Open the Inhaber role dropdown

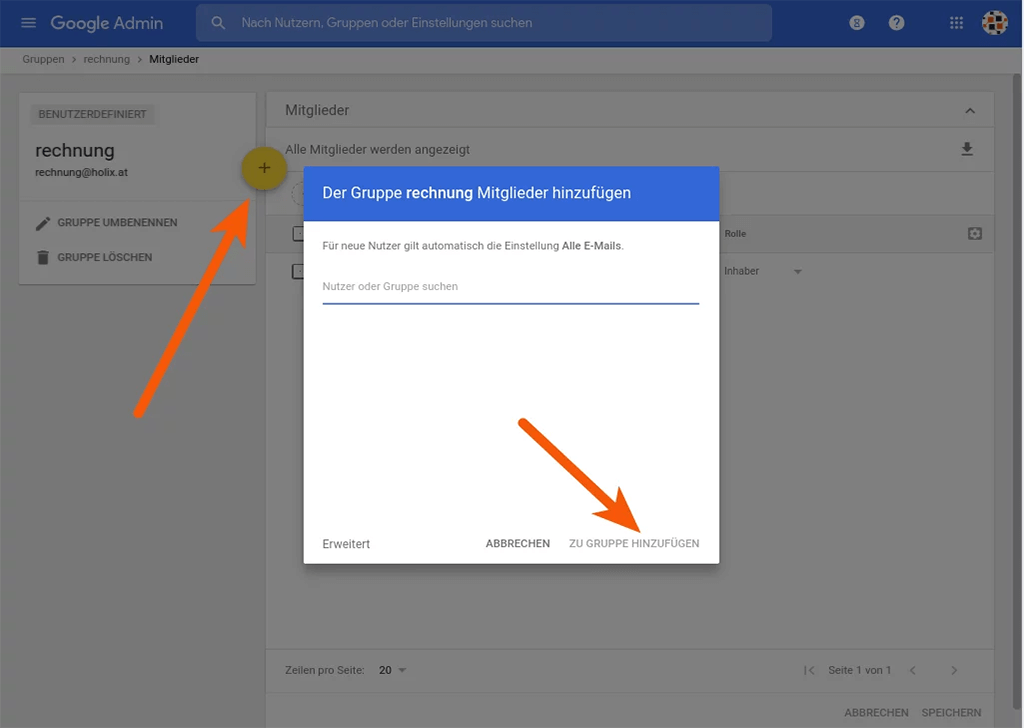tap(797, 270)
